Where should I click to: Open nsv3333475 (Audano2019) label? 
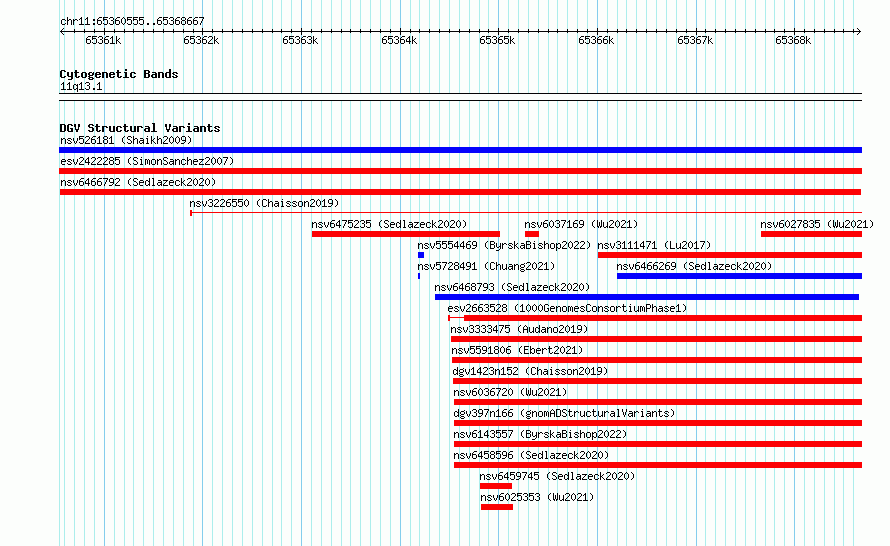pos(519,329)
